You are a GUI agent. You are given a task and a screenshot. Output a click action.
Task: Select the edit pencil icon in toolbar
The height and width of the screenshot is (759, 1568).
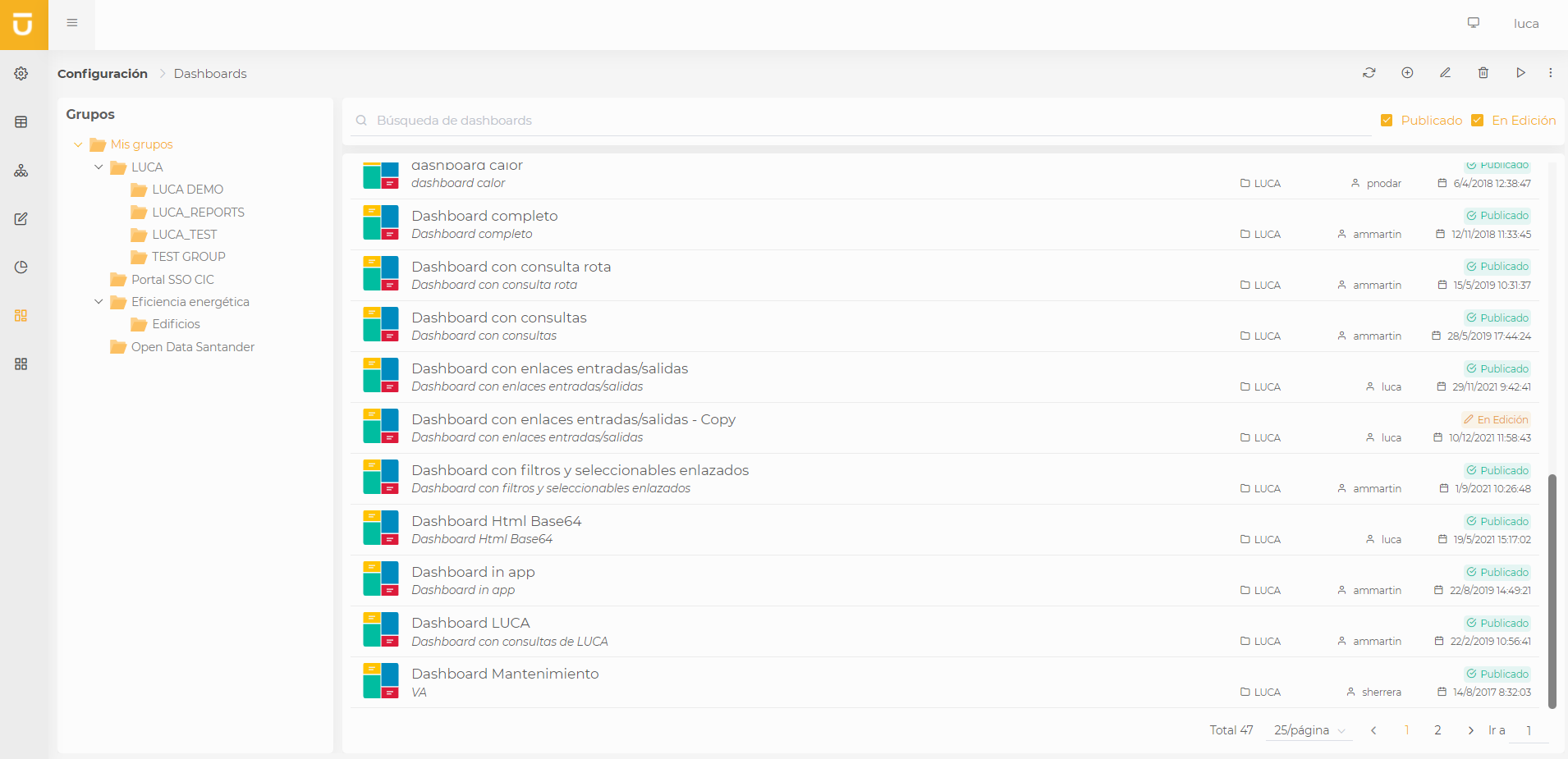pyautogui.click(x=1445, y=73)
